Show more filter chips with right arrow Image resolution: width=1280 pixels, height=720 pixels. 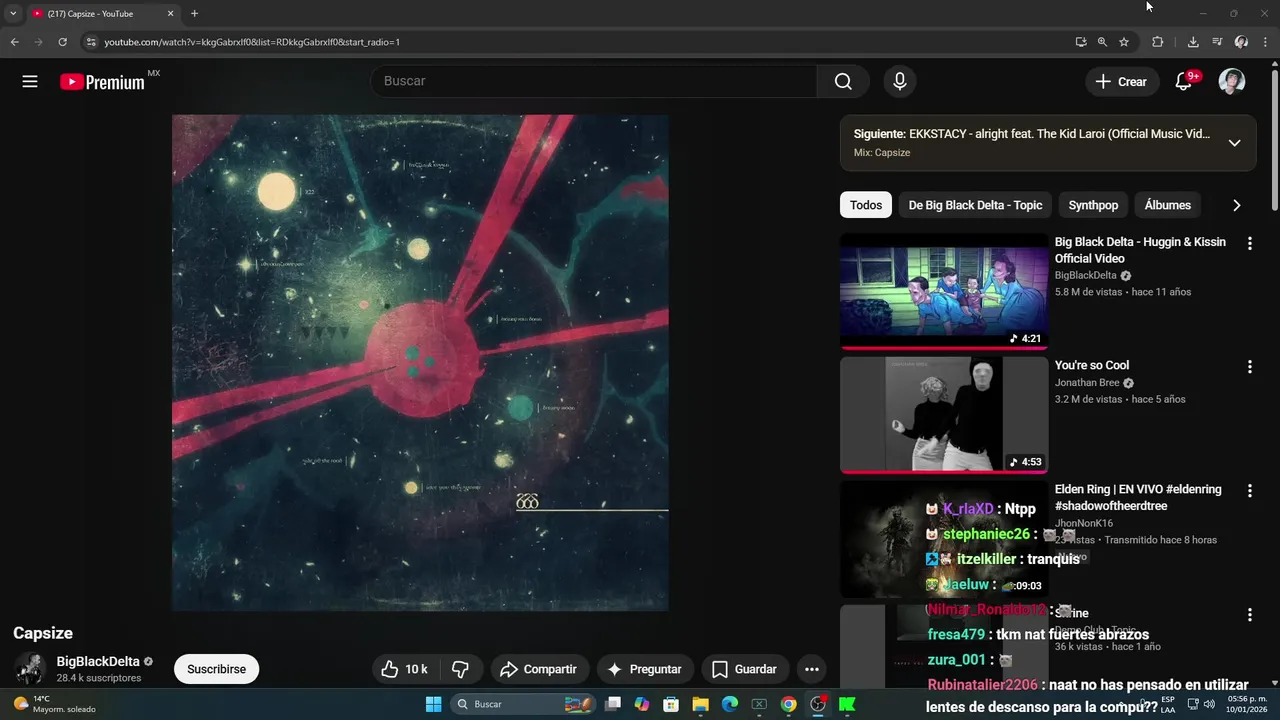click(x=1236, y=205)
